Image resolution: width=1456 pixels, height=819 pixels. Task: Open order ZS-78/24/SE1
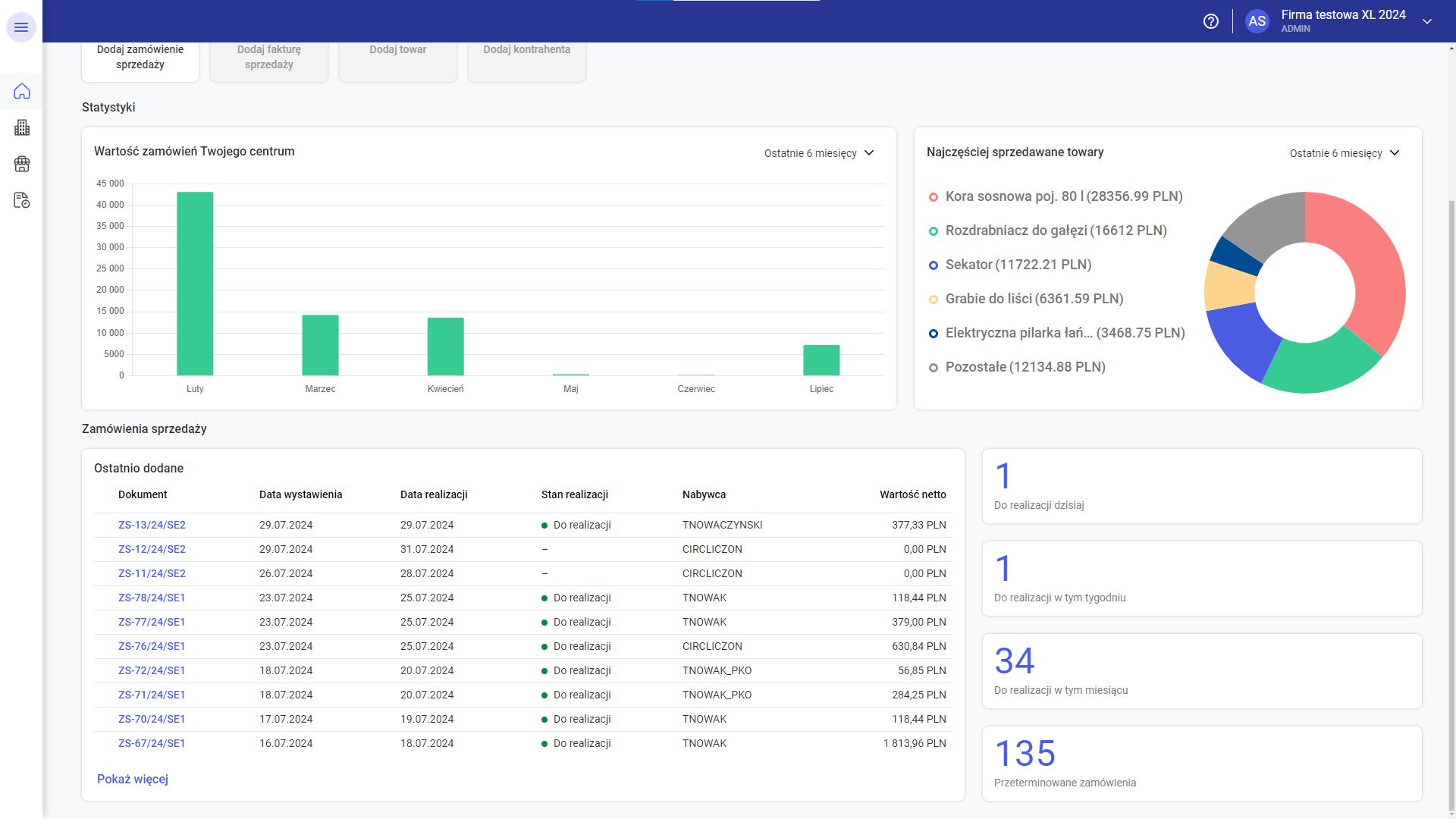(152, 598)
